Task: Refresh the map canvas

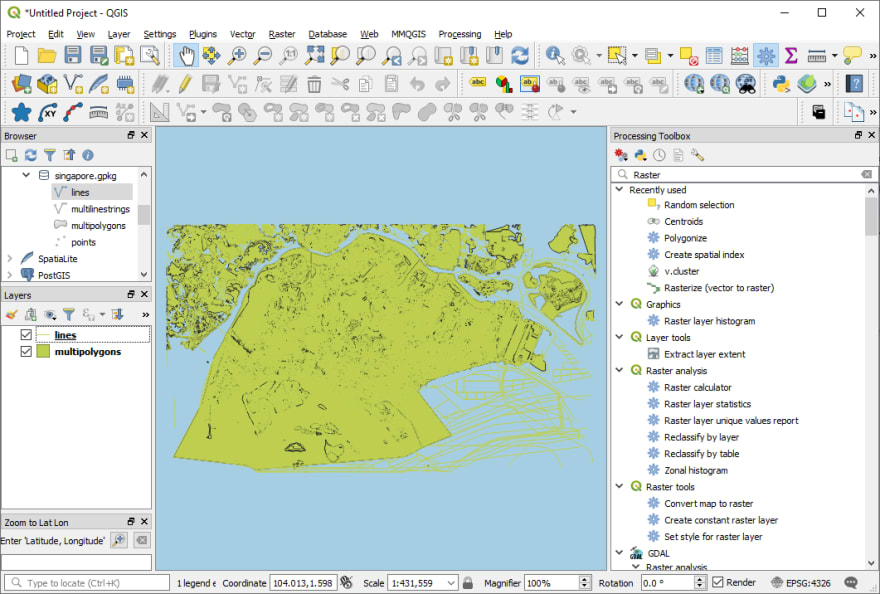Action: click(520, 56)
